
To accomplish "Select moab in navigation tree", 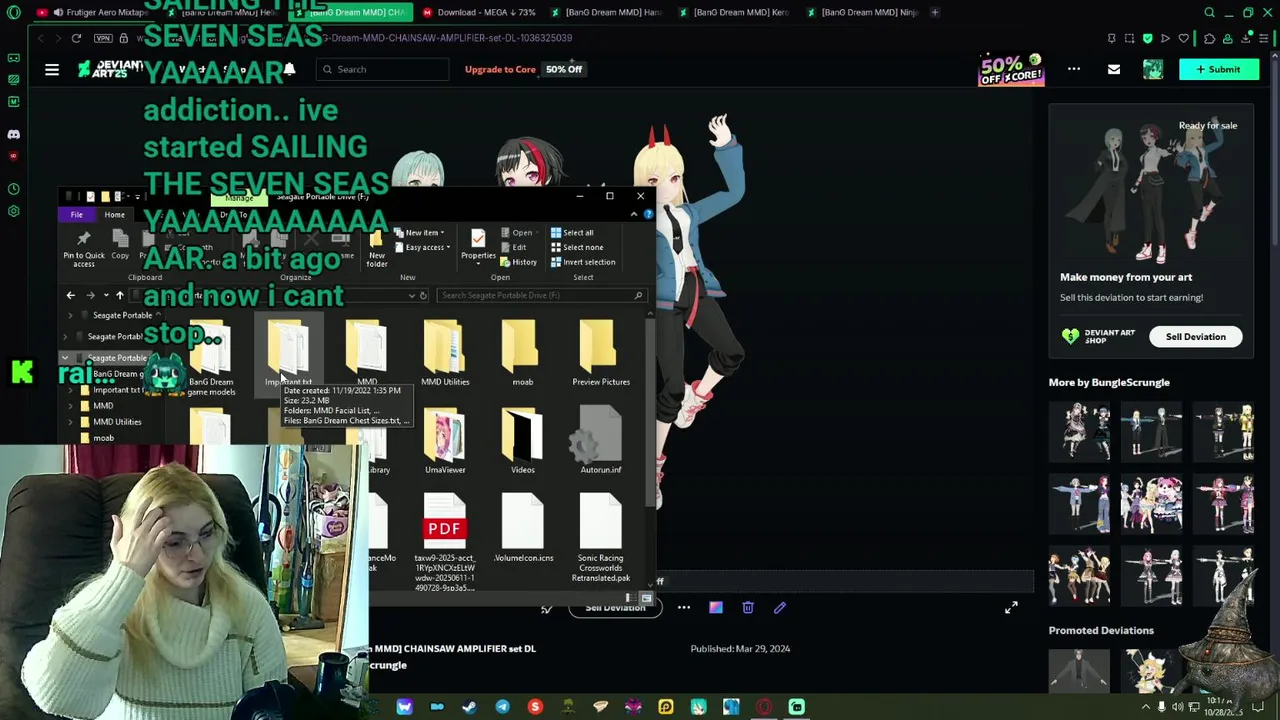I will click(x=103, y=438).
